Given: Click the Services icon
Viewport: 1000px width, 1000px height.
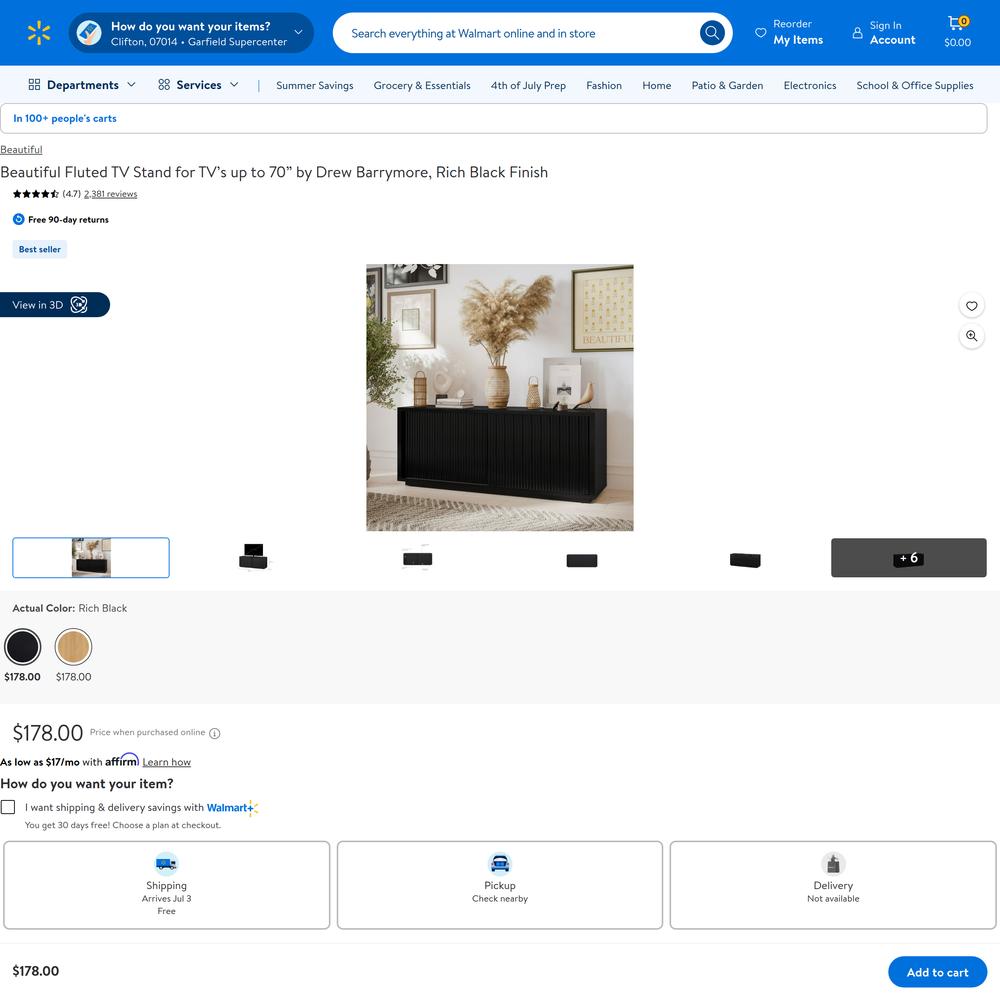Looking at the screenshot, I should point(164,85).
